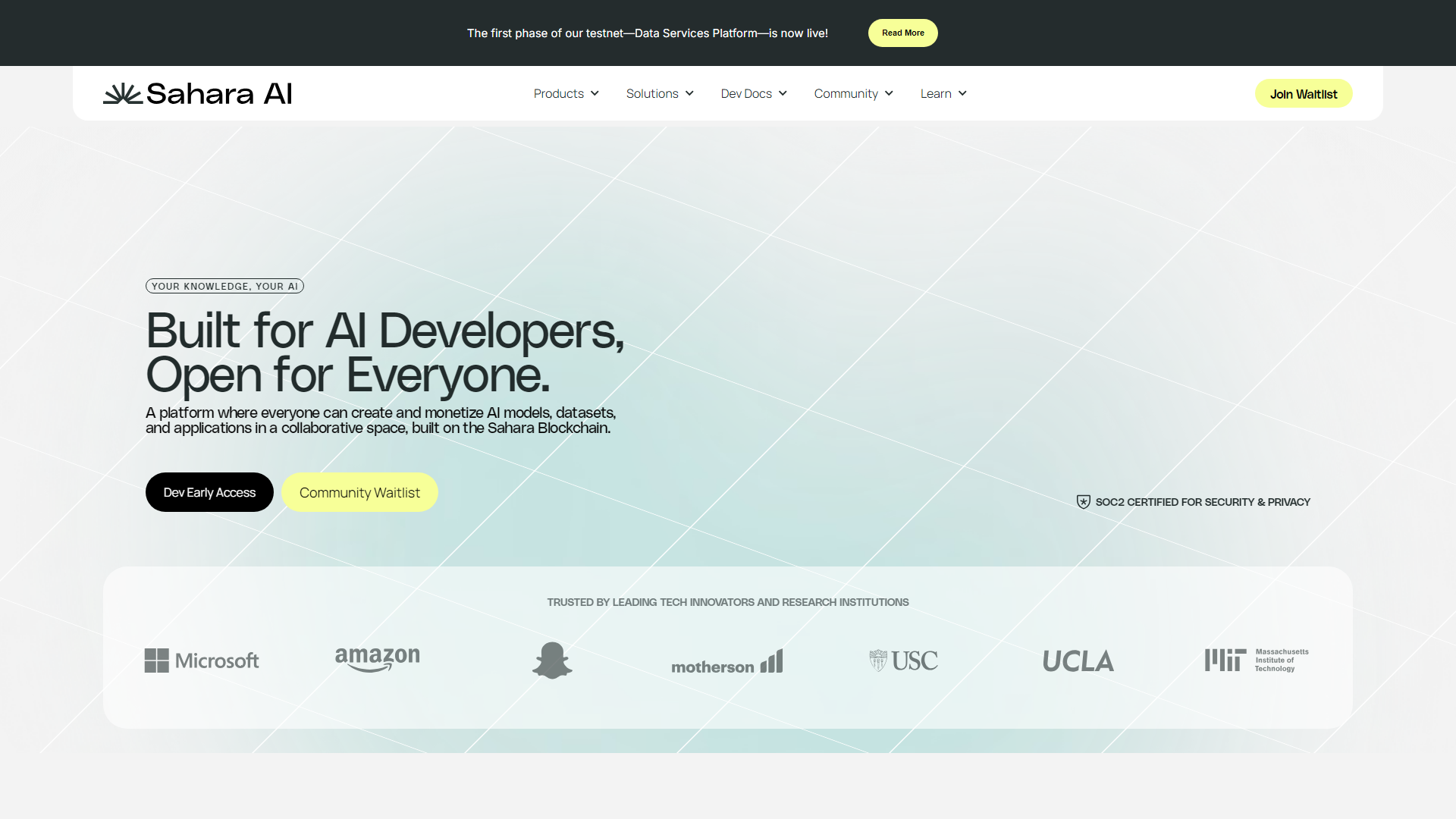Open the Solutions menu label
The image size is (1456, 819).
point(652,93)
